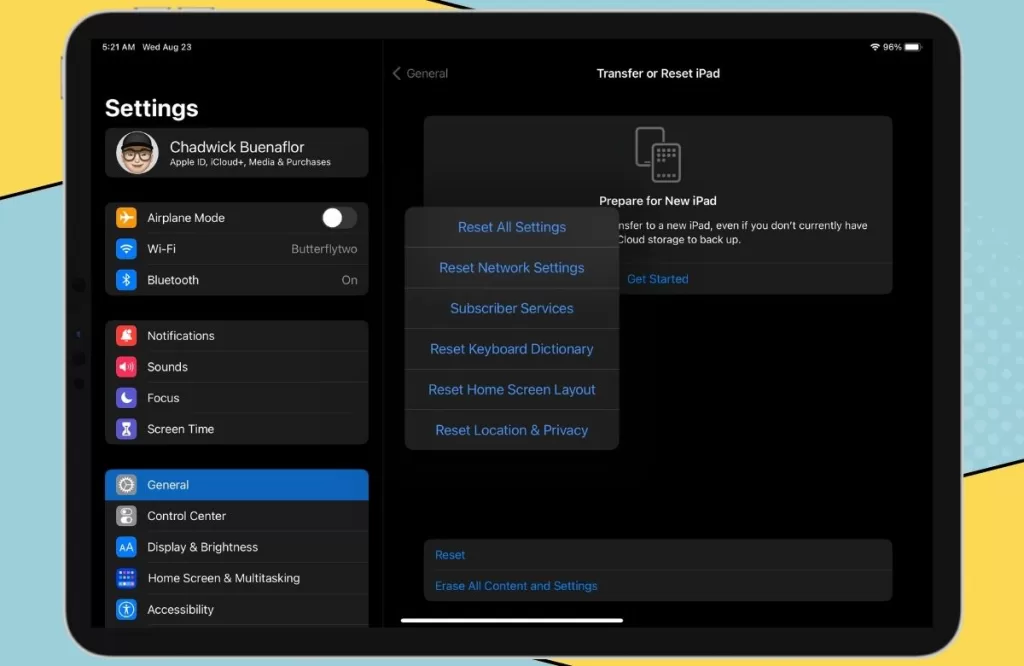Select Subscriber Services in the reset menu

pos(512,308)
